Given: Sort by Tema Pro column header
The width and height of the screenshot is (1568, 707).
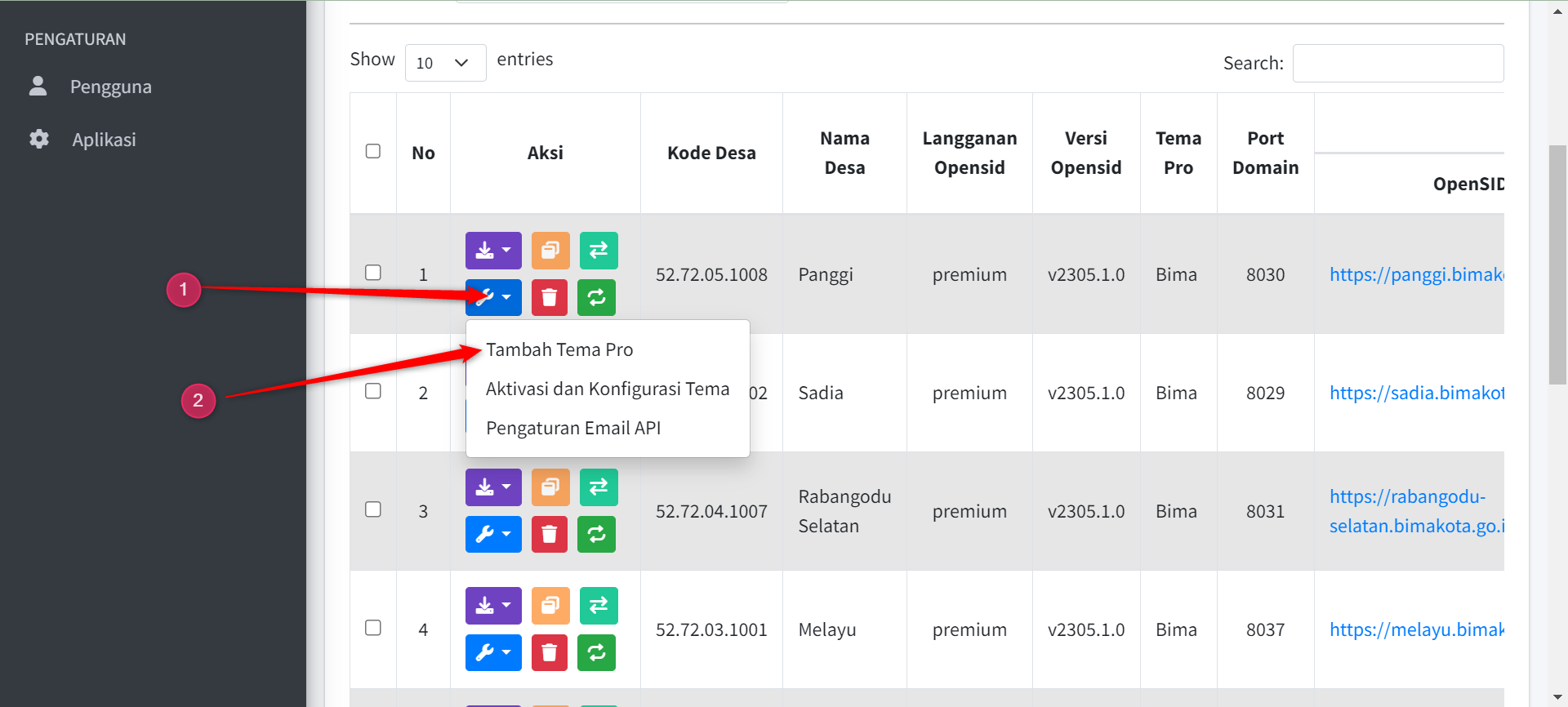Looking at the screenshot, I should 1178,153.
